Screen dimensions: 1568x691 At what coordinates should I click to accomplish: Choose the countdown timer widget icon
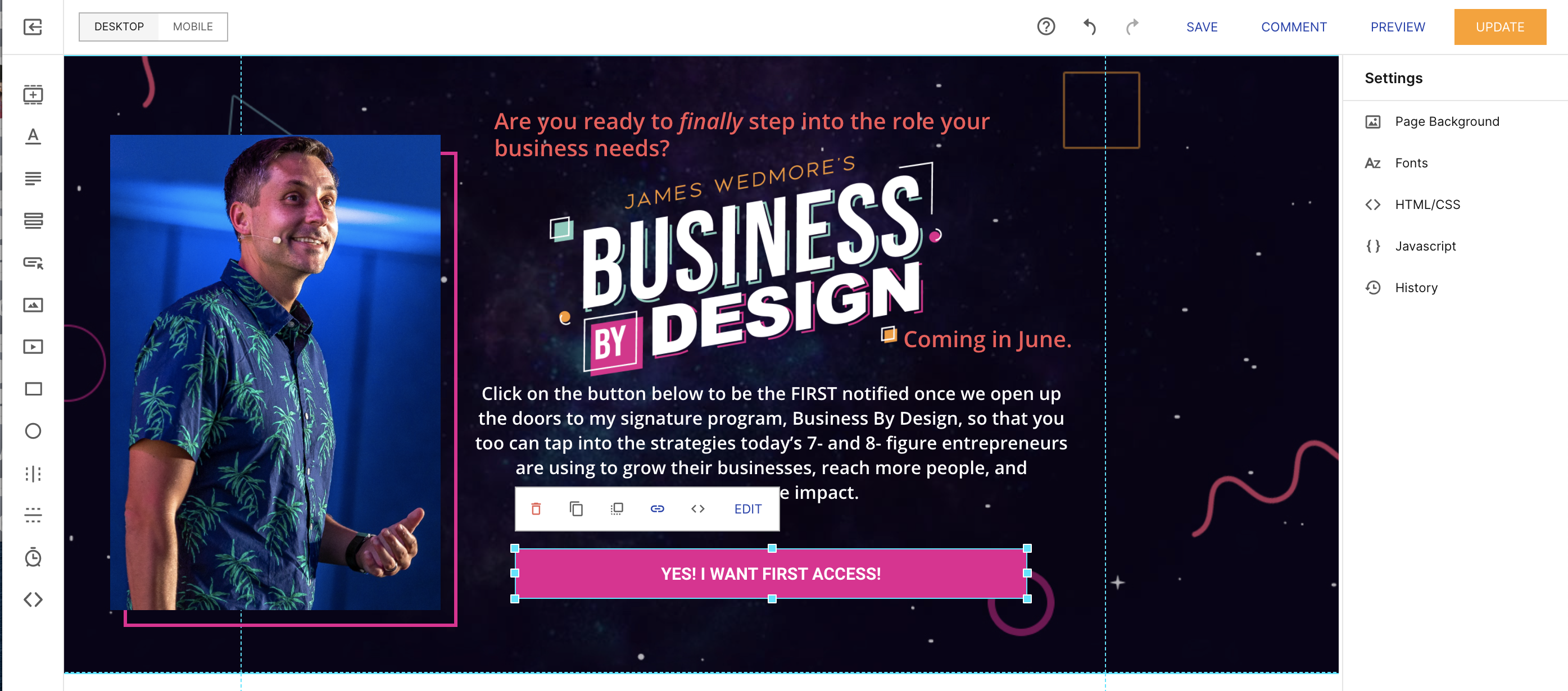[x=33, y=557]
